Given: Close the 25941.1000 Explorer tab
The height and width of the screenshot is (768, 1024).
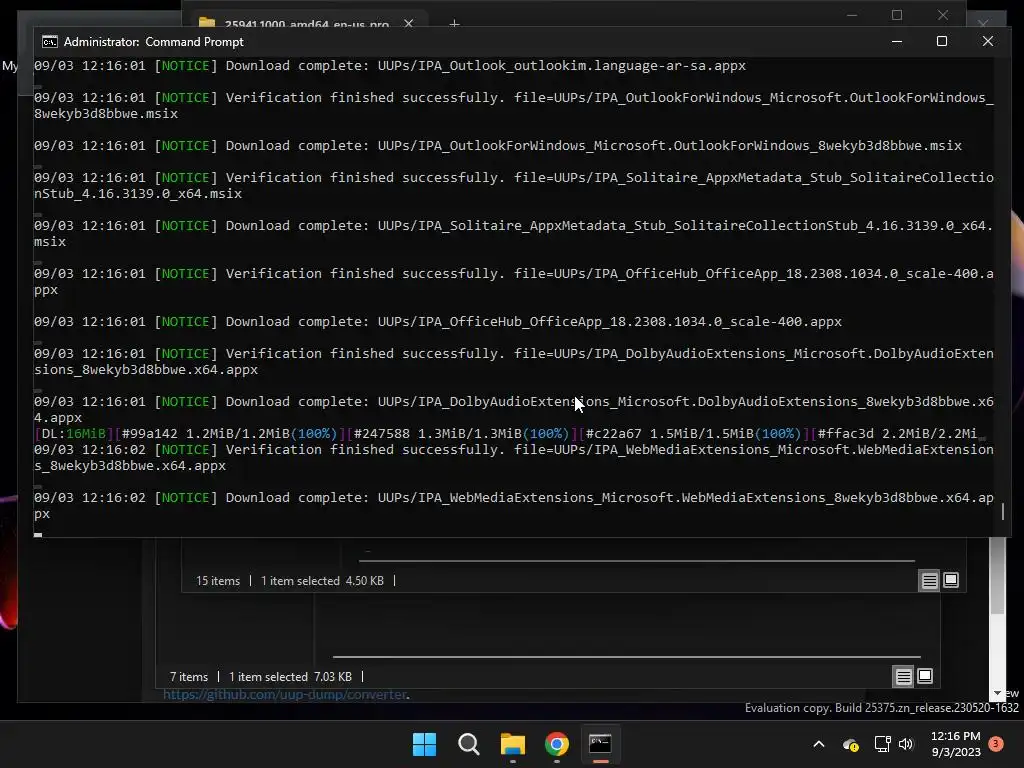Looking at the screenshot, I should pyautogui.click(x=409, y=24).
